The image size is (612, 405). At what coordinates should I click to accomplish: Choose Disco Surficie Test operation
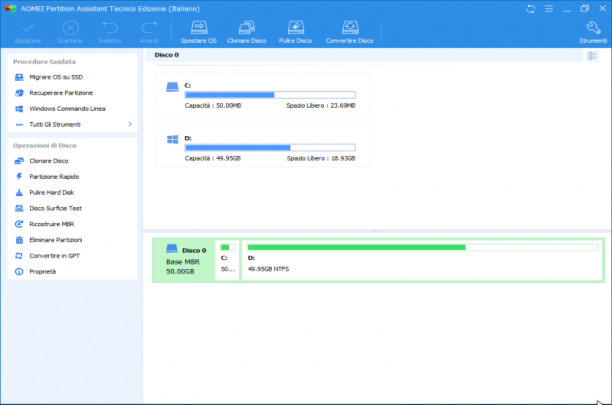tap(56, 208)
